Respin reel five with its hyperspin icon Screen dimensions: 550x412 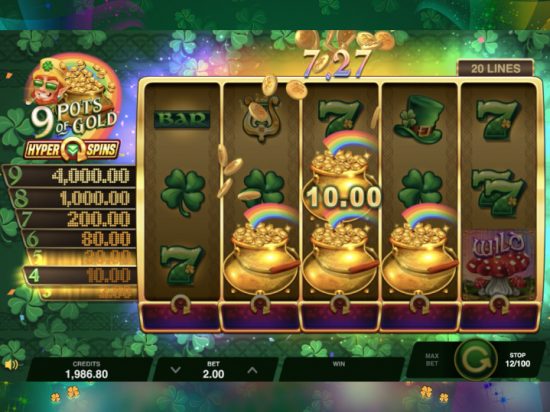(x=499, y=304)
